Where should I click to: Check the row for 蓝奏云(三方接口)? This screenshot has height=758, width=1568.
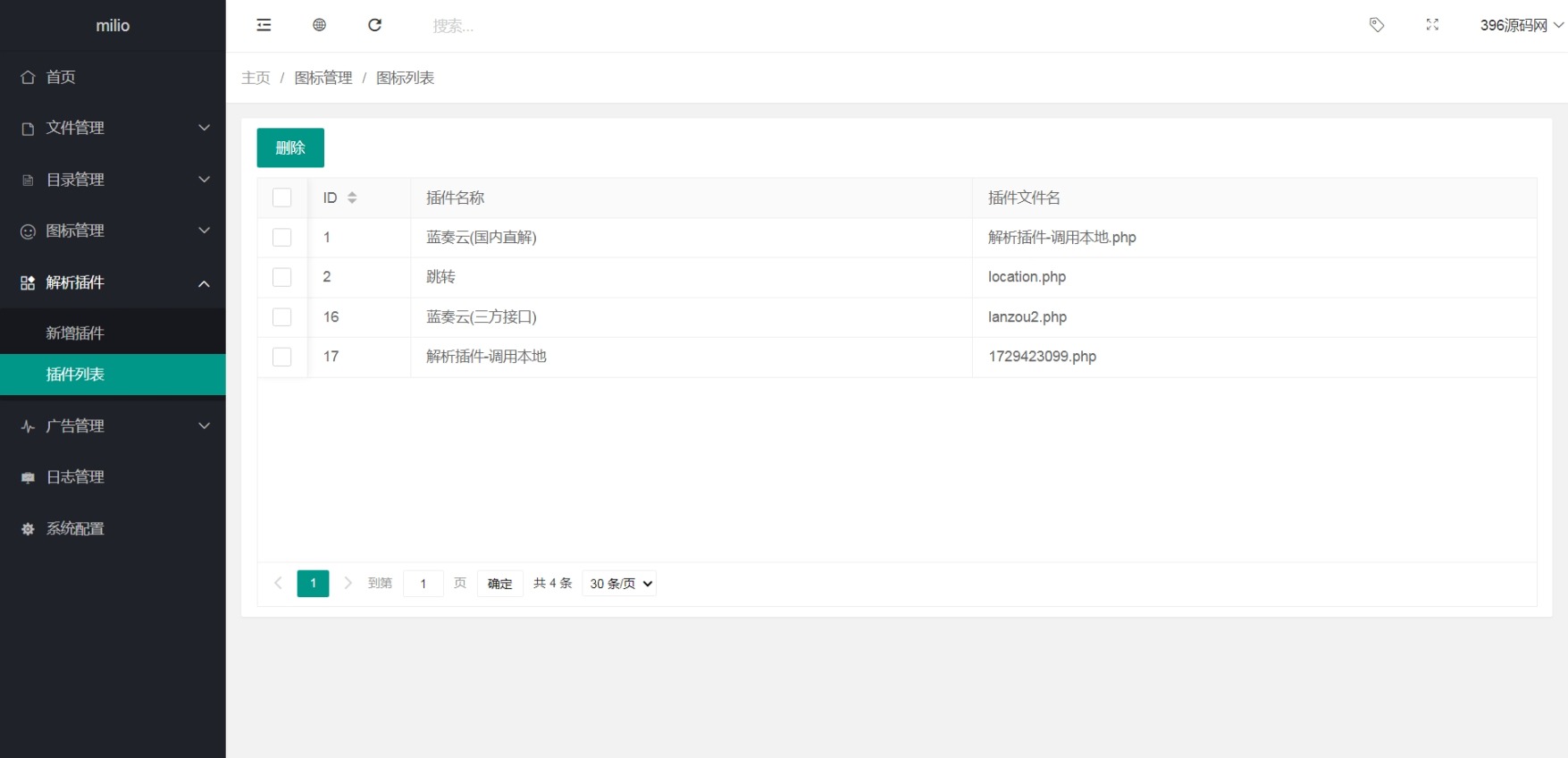pos(281,316)
